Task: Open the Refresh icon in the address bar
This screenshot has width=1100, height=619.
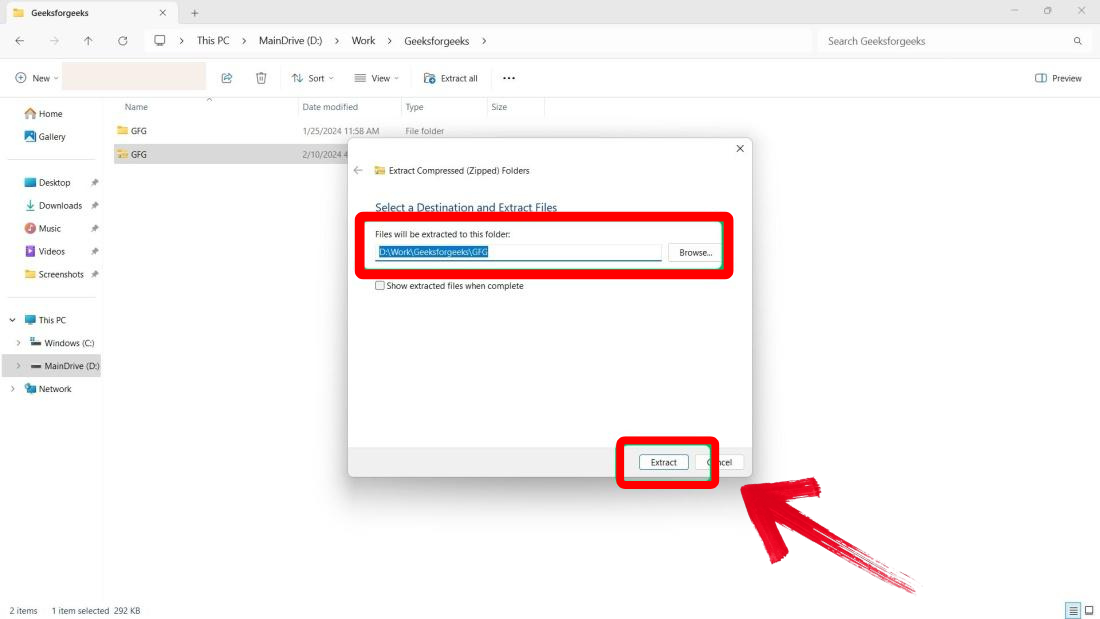Action: [123, 40]
